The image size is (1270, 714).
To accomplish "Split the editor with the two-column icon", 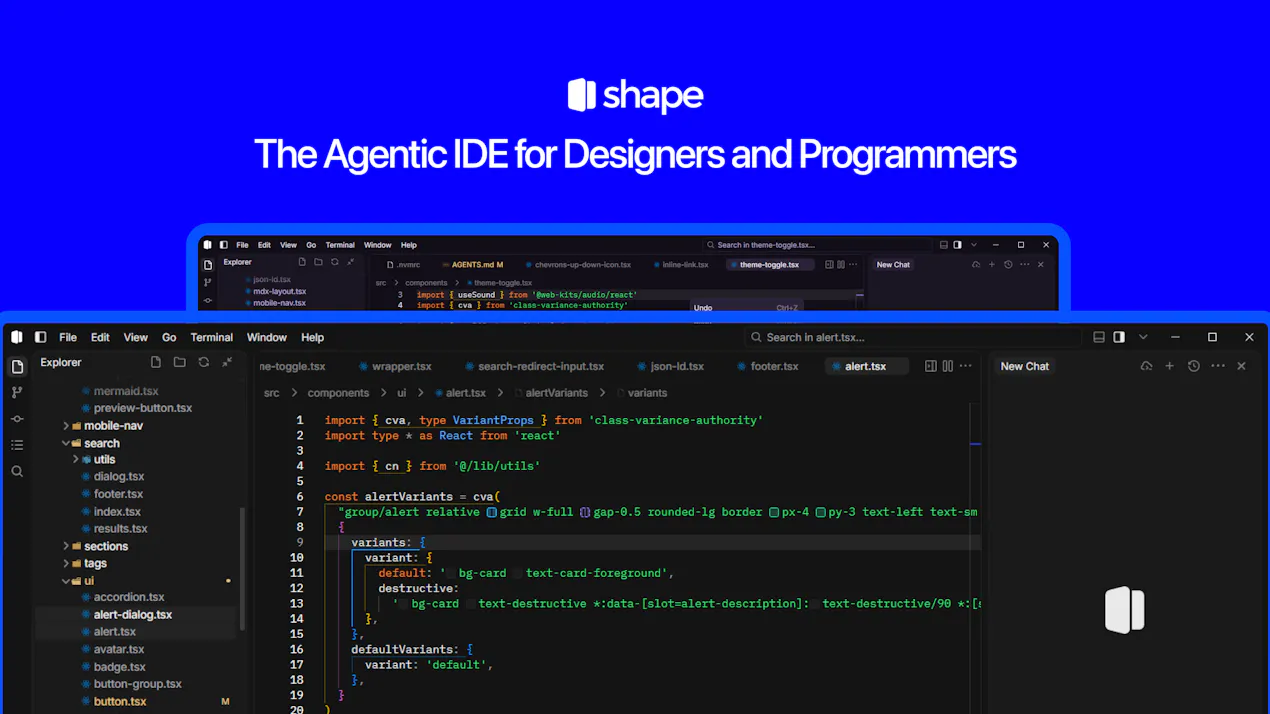I will (x=948, y=367).
